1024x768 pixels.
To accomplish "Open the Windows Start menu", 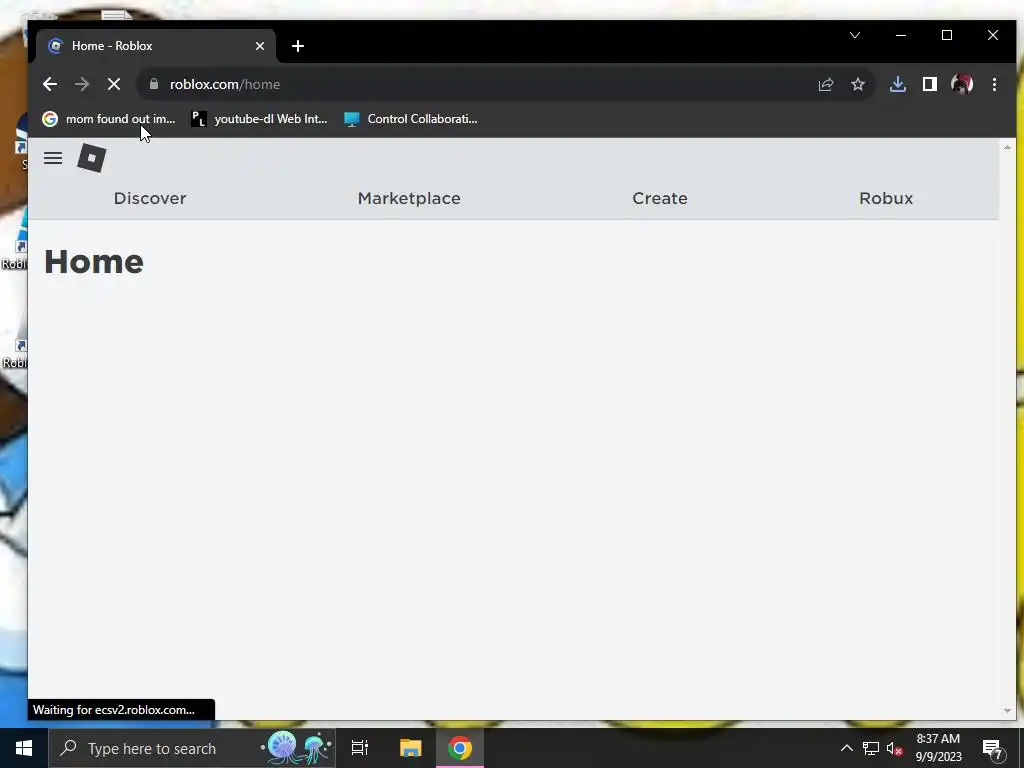I will coord(24,748).
